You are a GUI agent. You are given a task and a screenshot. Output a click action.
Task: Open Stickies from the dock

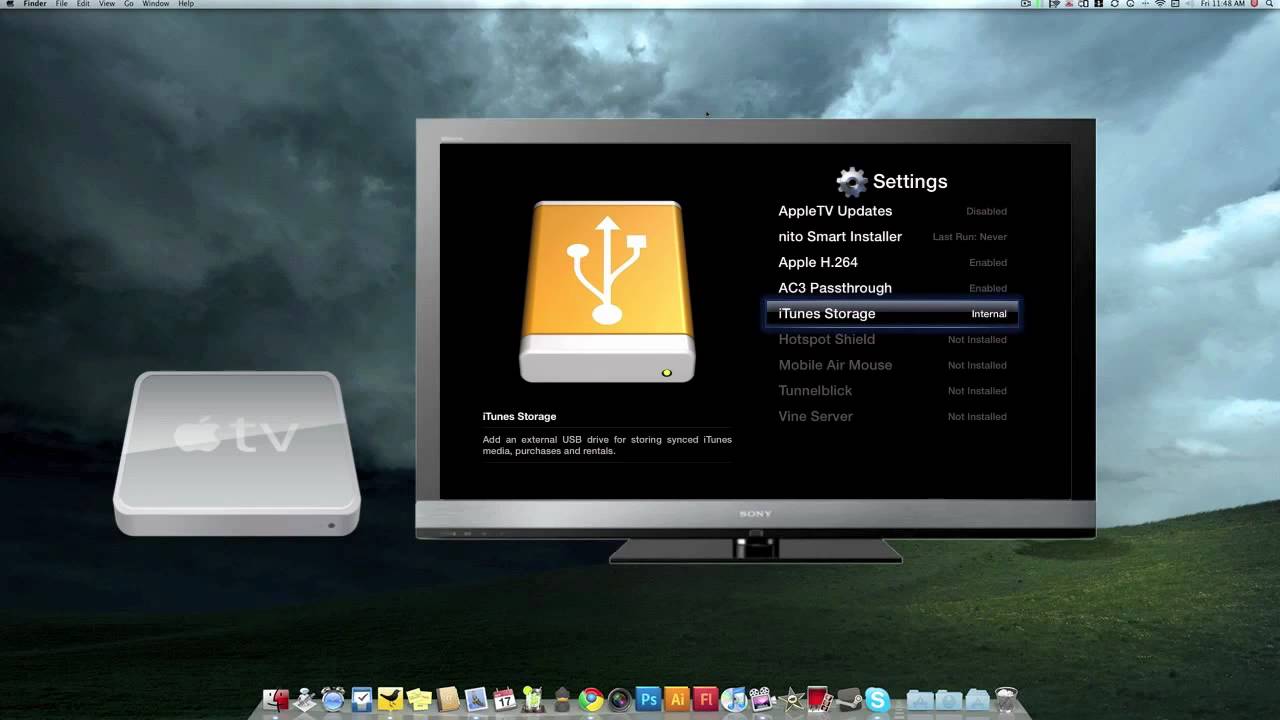[x=419, y=700]
